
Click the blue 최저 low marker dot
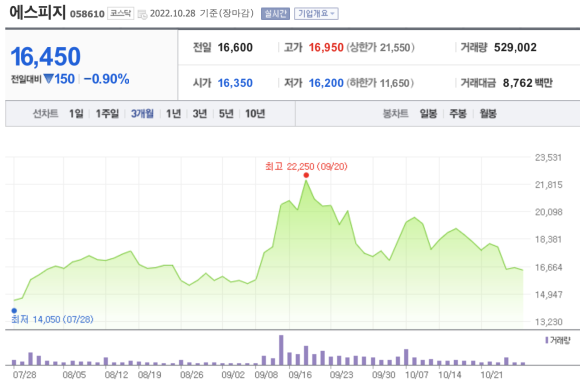click(x=14, y=311)
